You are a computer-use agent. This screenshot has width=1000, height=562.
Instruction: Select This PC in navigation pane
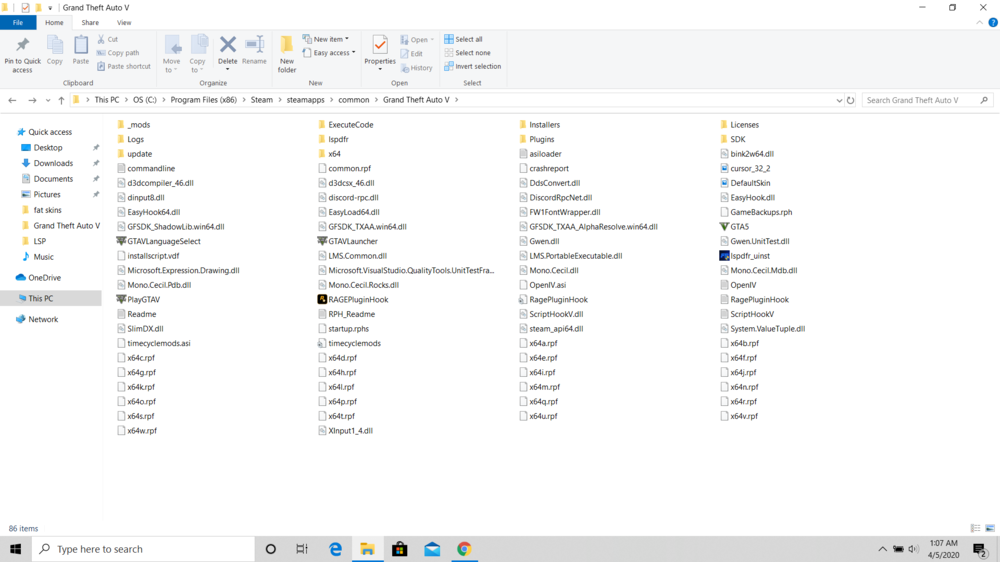pos(40,299)
